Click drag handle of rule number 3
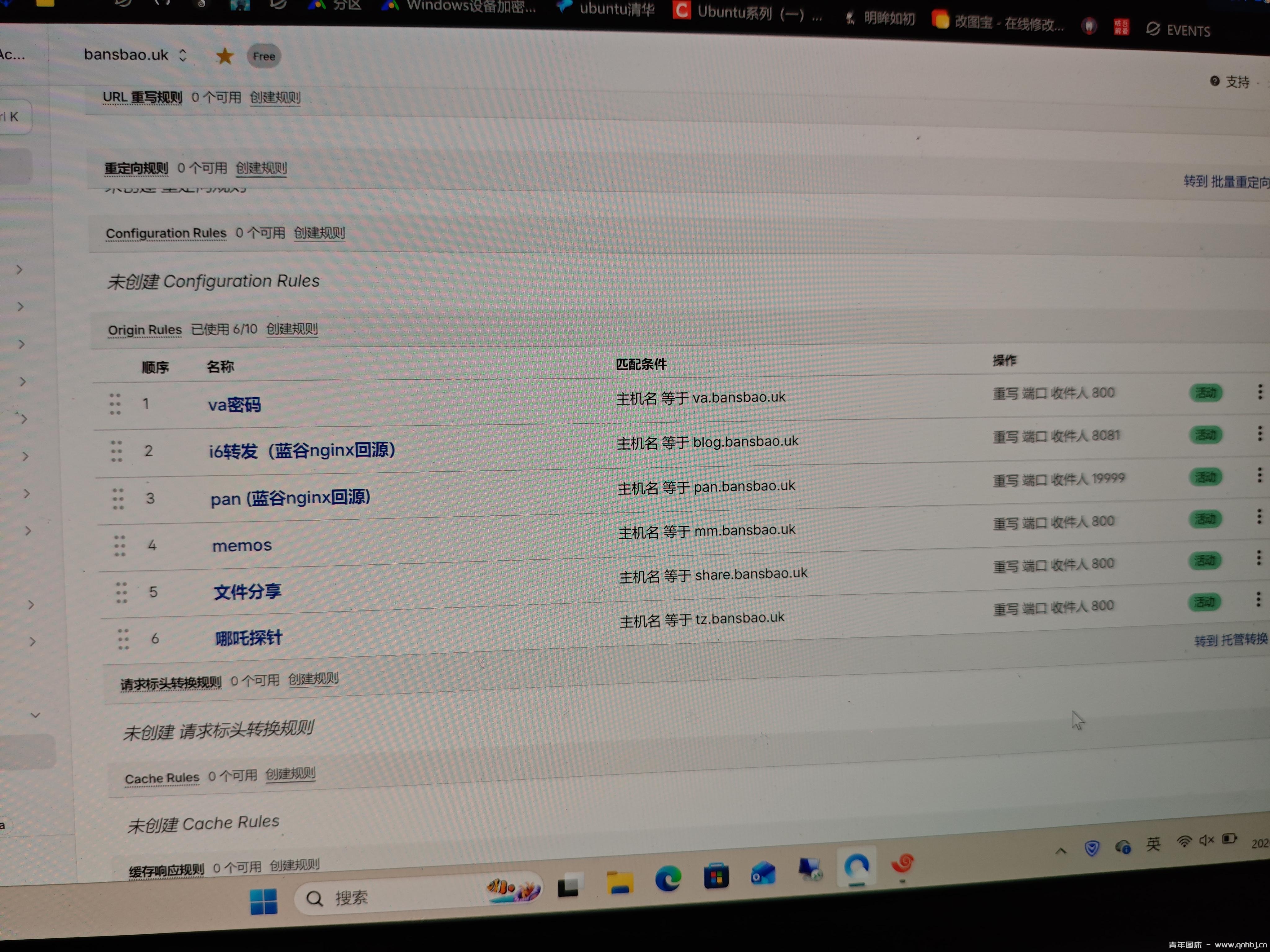The image size is (1270, 952). point(118,499)
